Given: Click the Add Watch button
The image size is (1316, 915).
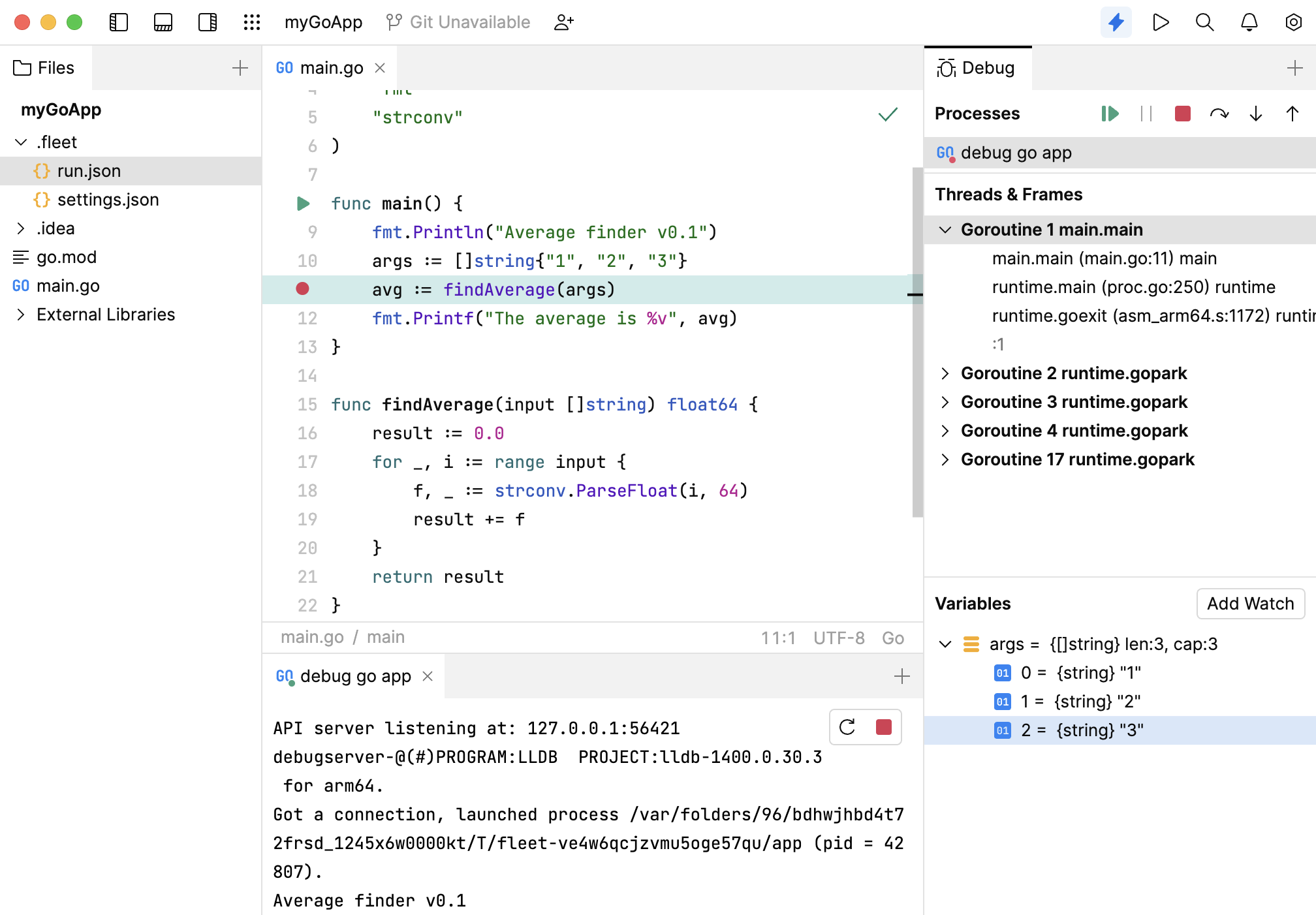Looking at the screenshot, I should click(1250, 604).
